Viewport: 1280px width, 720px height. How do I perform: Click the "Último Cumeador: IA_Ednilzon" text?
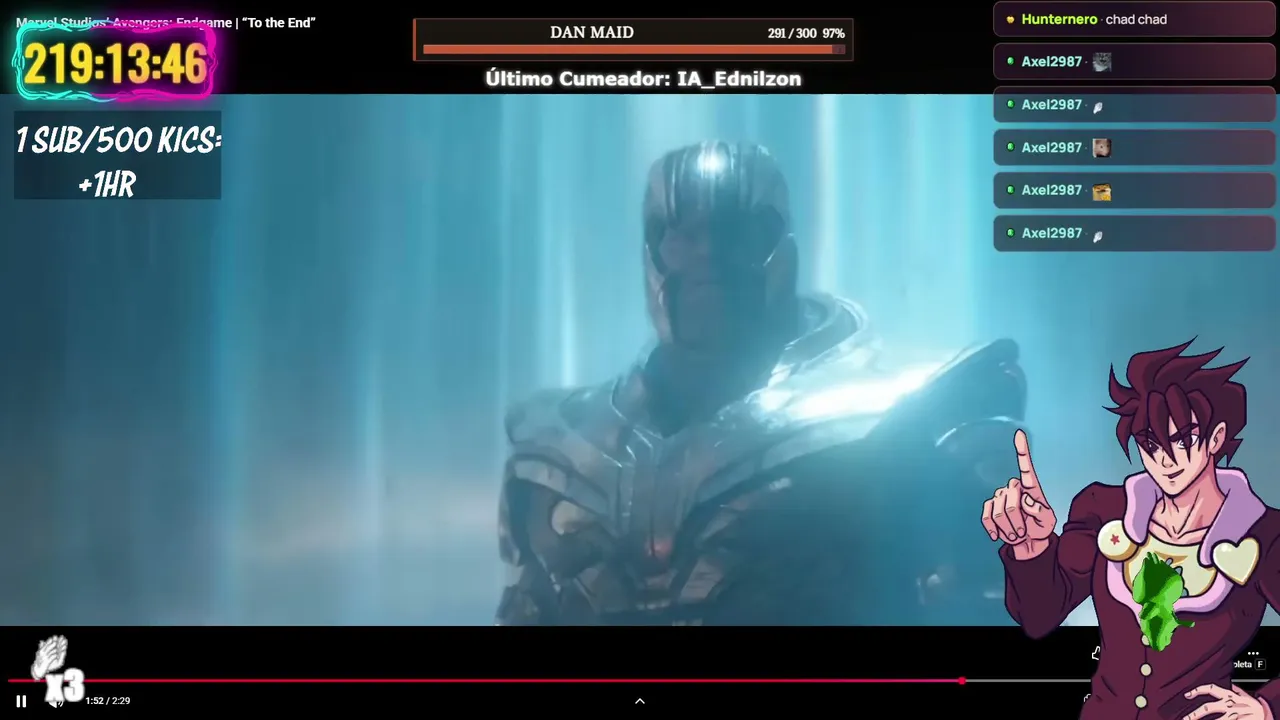pos(643,78)
